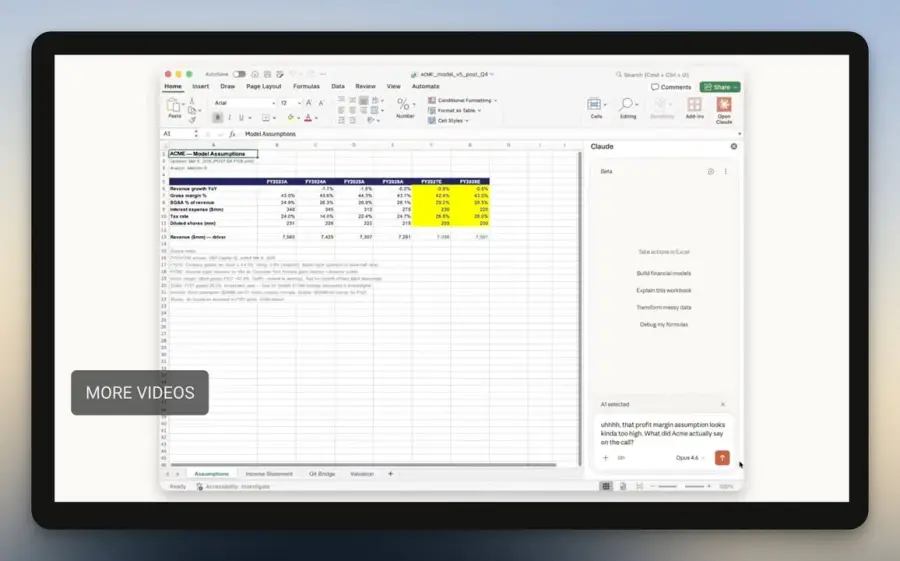
Task: Select cell A1 'ACME — Model Assumptions'
Action: coord(213,154)
